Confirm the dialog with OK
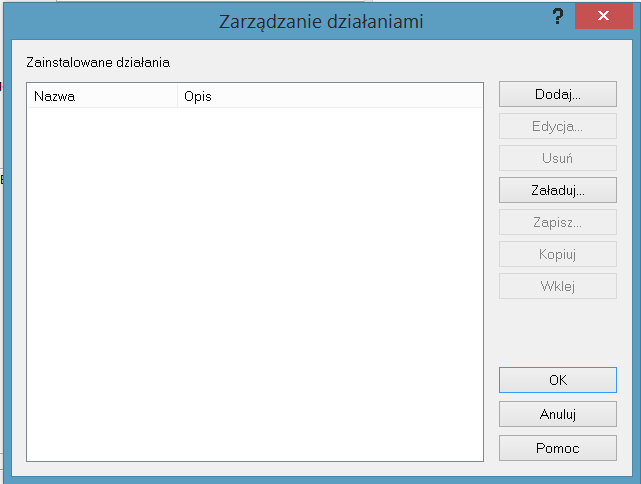 tap(557, 381)
